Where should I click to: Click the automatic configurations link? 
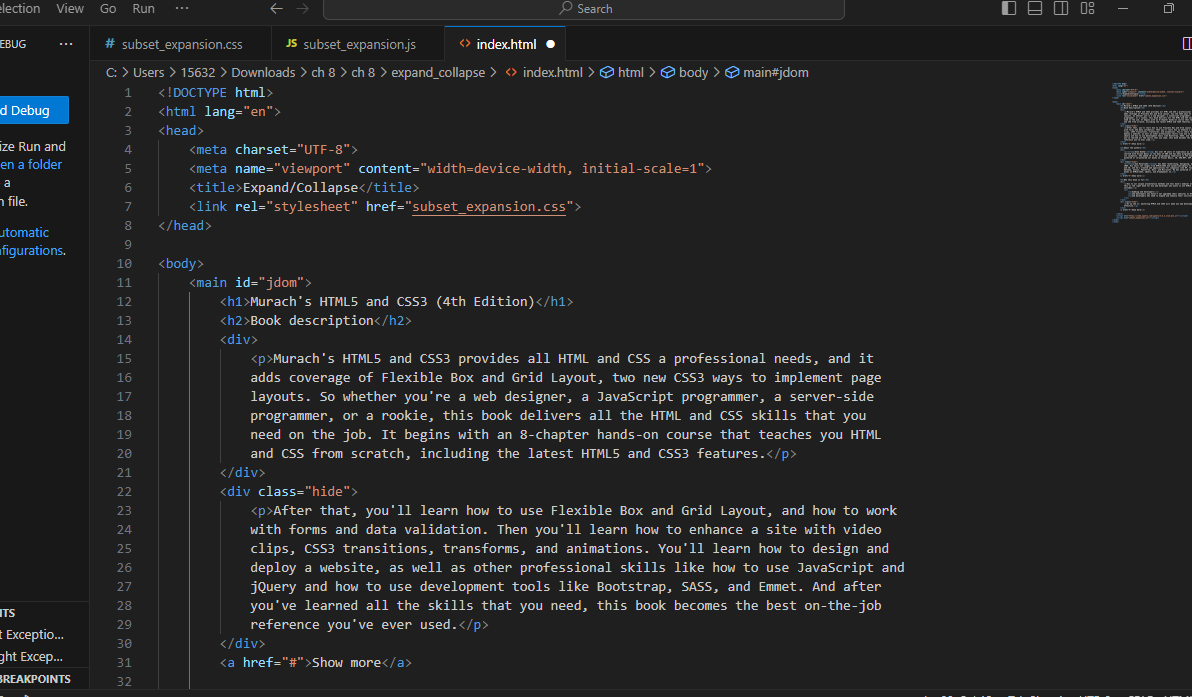32,241
